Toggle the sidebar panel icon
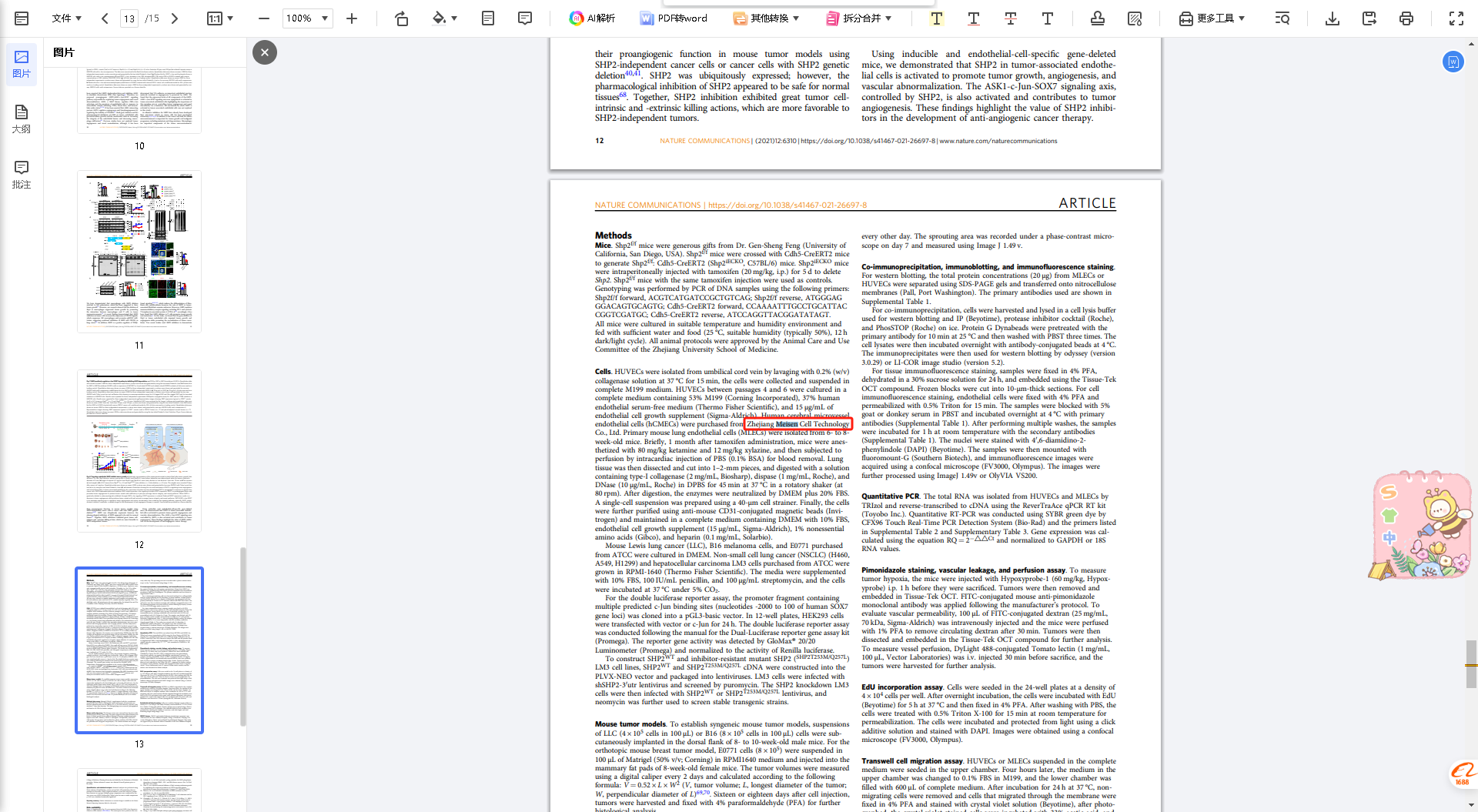This screenshot has height=812, width=1478. (x=22, y=18)
